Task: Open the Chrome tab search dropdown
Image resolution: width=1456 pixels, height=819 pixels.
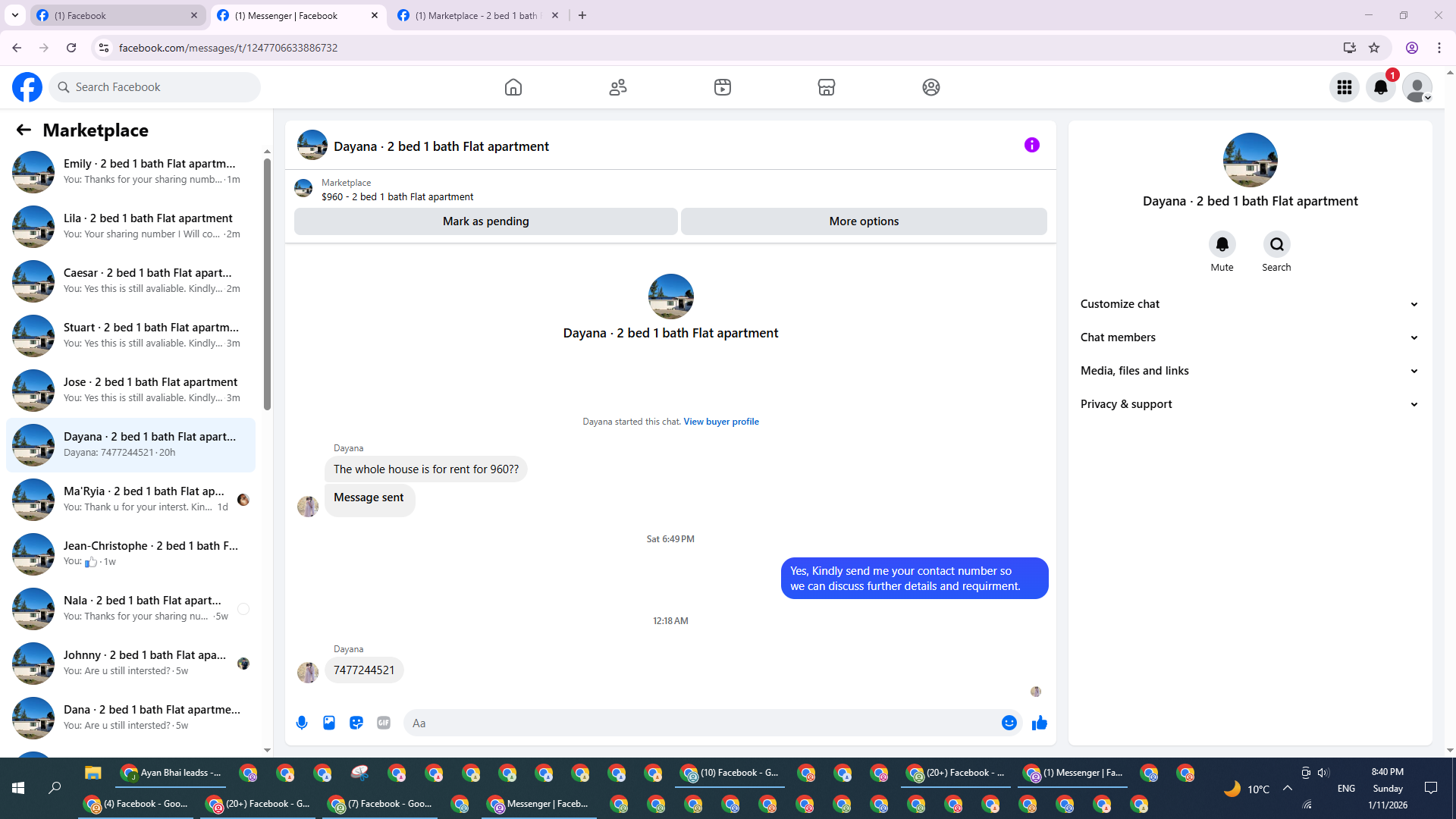Action: (15, 15)
